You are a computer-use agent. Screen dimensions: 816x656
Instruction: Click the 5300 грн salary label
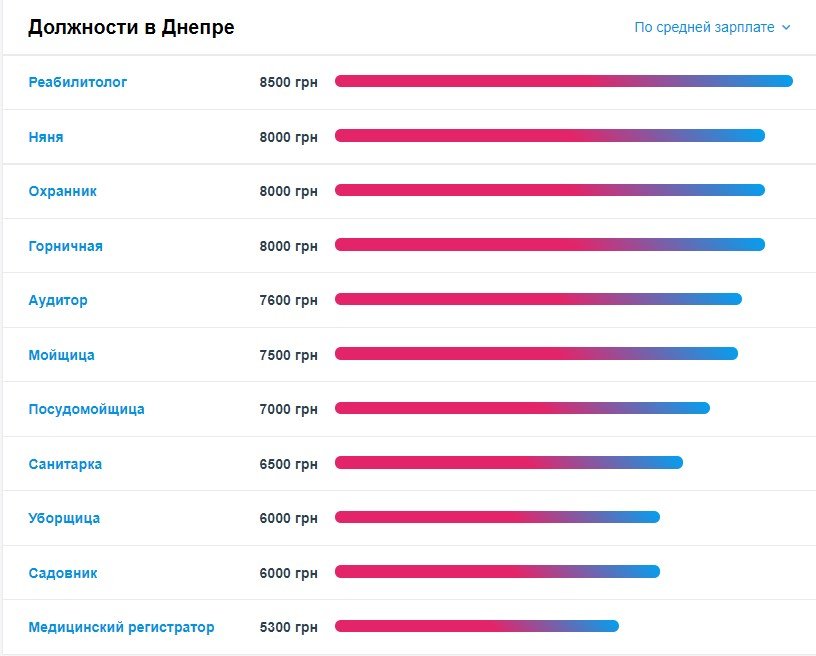click(289, 627)
